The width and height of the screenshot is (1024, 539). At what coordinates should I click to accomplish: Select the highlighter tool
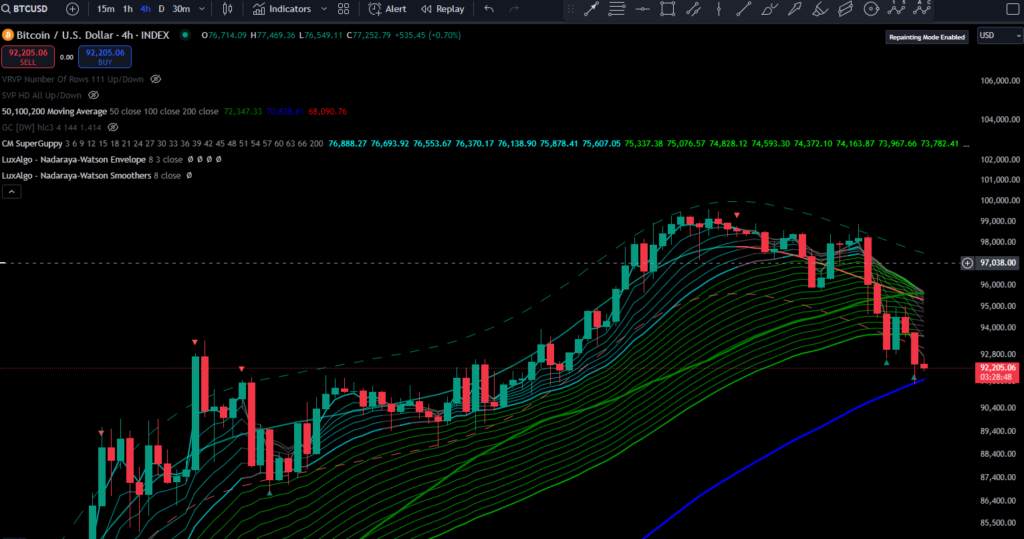click(820, 9)
